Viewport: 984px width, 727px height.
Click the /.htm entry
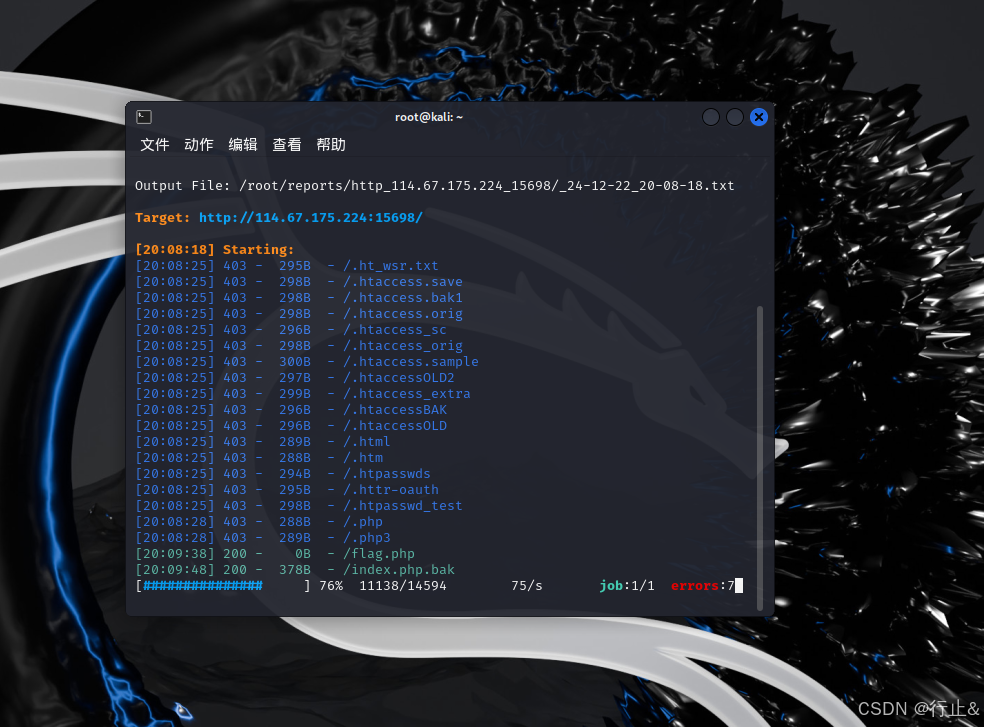pyautogui.click(x=363, y=458)
